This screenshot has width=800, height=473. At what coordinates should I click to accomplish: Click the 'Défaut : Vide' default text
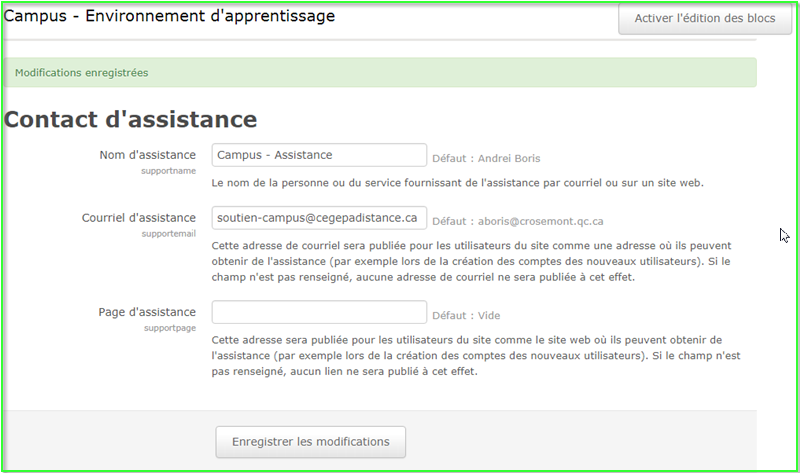click(465, 316)
